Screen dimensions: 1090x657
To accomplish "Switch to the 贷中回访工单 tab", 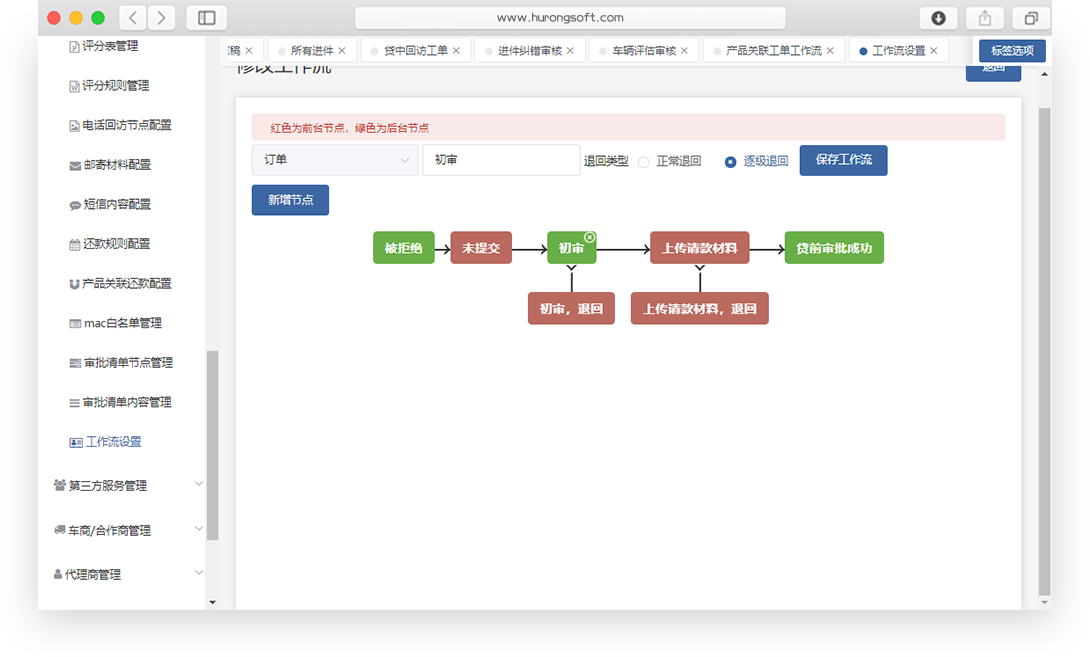I will point(415,51).
